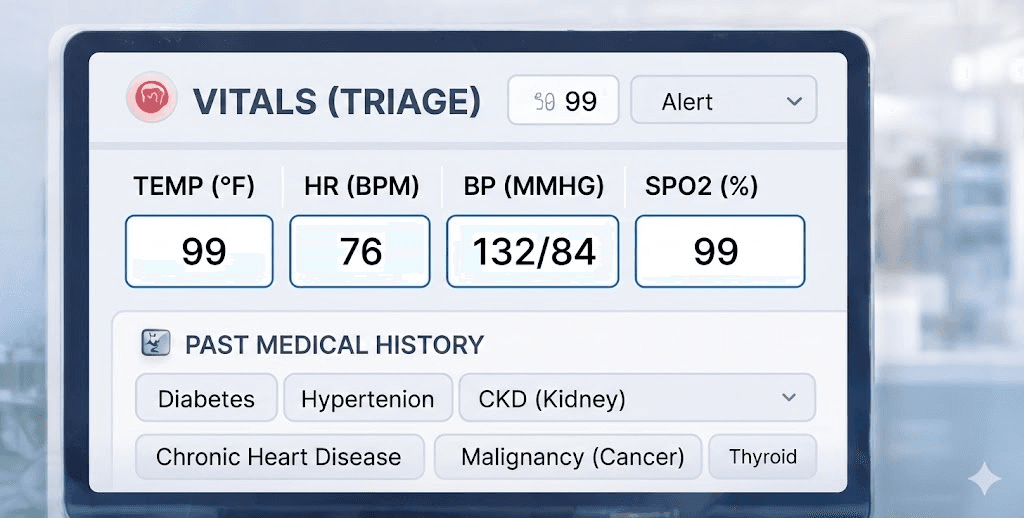Click the PAST MEDICAL HISTORY heading

click(334, 345)
